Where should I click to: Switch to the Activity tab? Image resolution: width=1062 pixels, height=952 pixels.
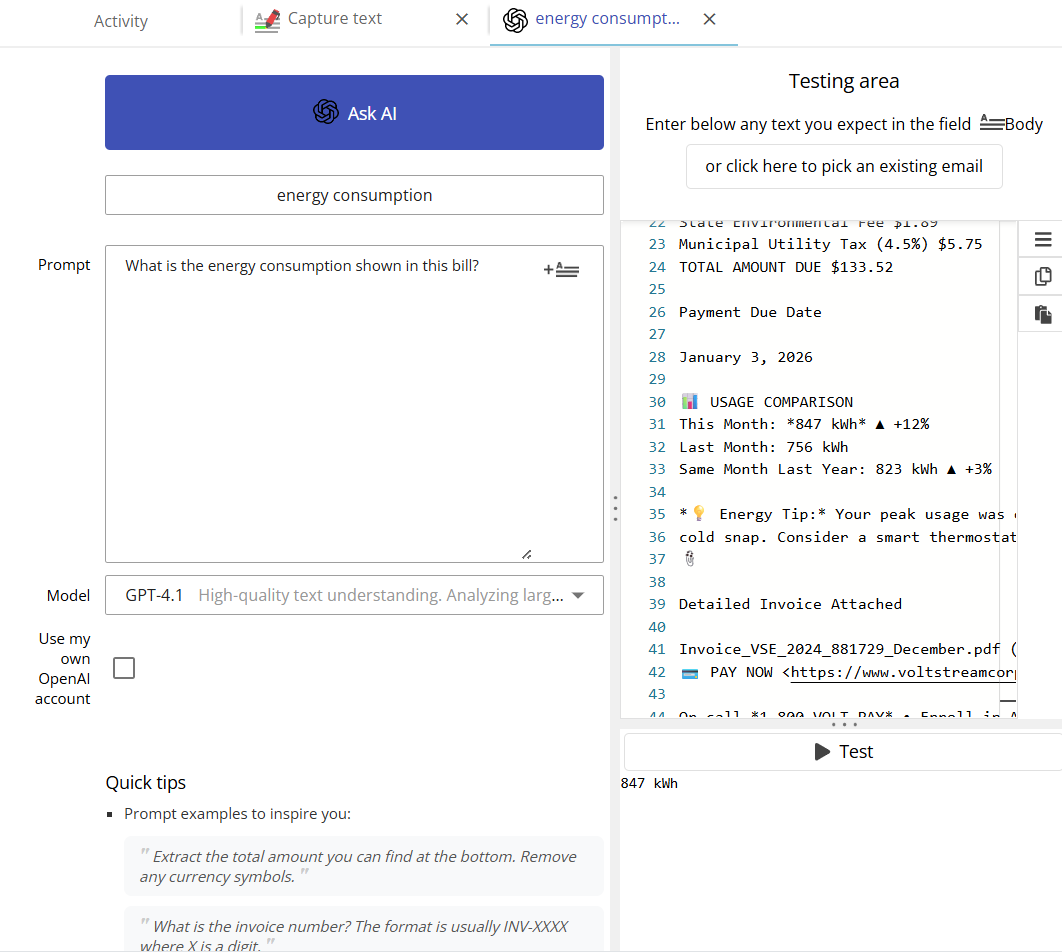pos(120,20)
